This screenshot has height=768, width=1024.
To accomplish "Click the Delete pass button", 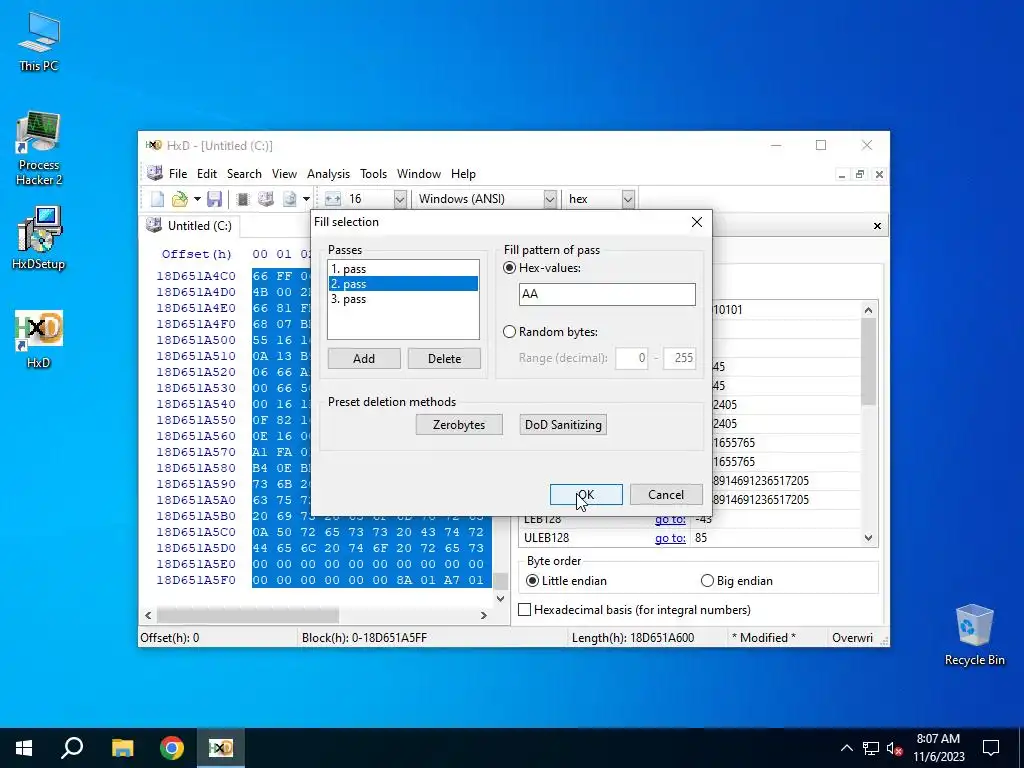I will tap(444, 359).
